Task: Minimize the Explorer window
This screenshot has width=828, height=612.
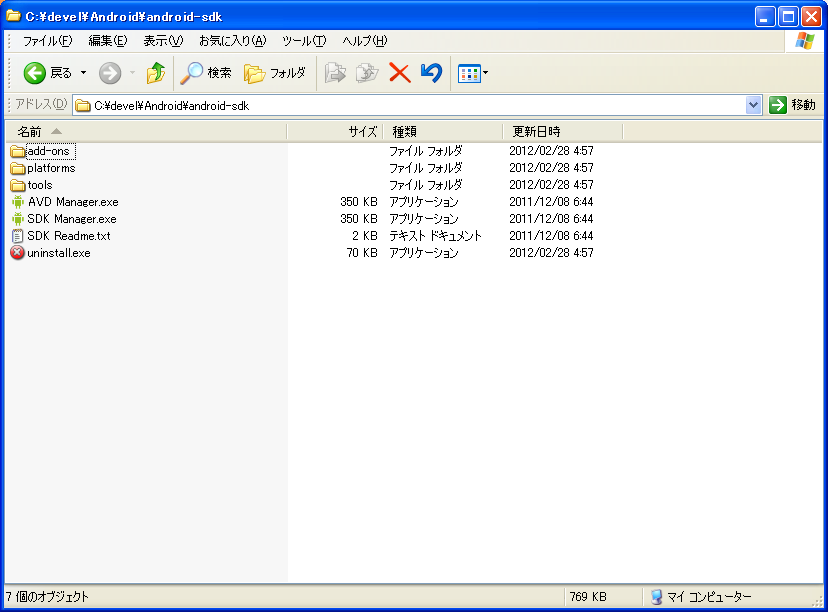Action: click(x=765, y=16)
